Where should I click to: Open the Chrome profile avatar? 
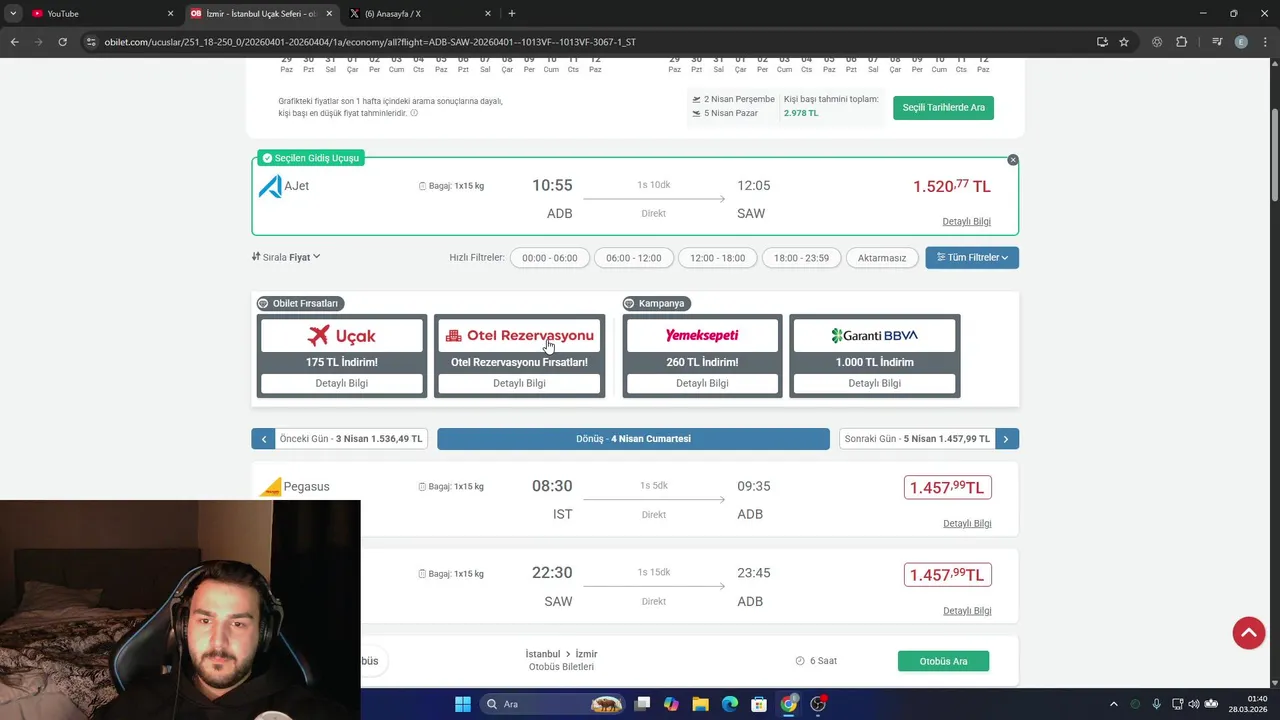[x=1241, y=42]
